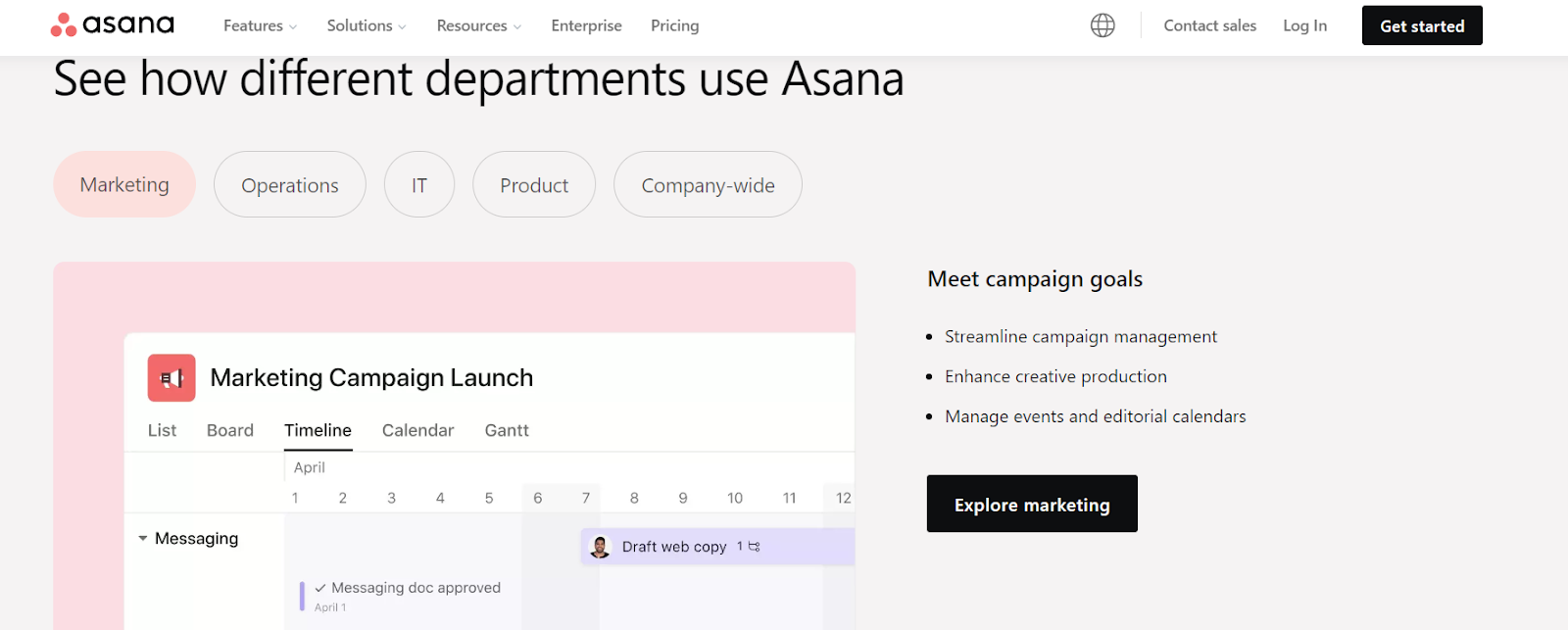Switch to the List view tab
Screen dimensions: 1568x630
click(x=162, y=430)
